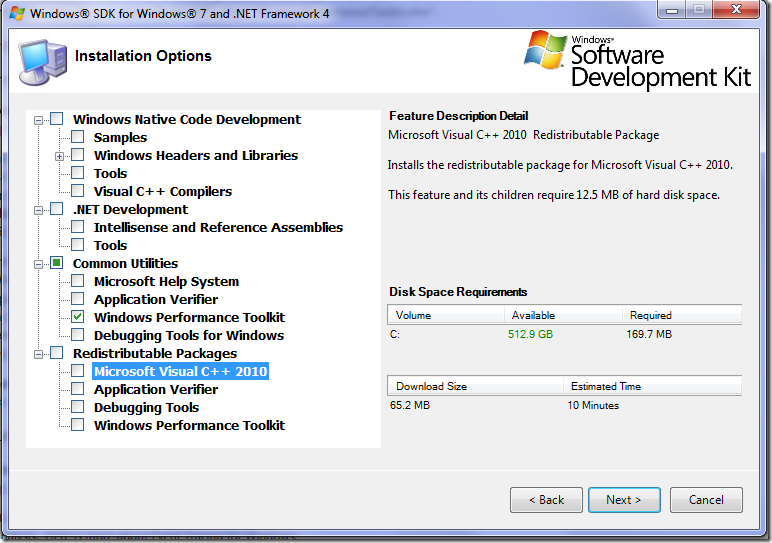Select the Redistributable Packages label

point(155,353)
